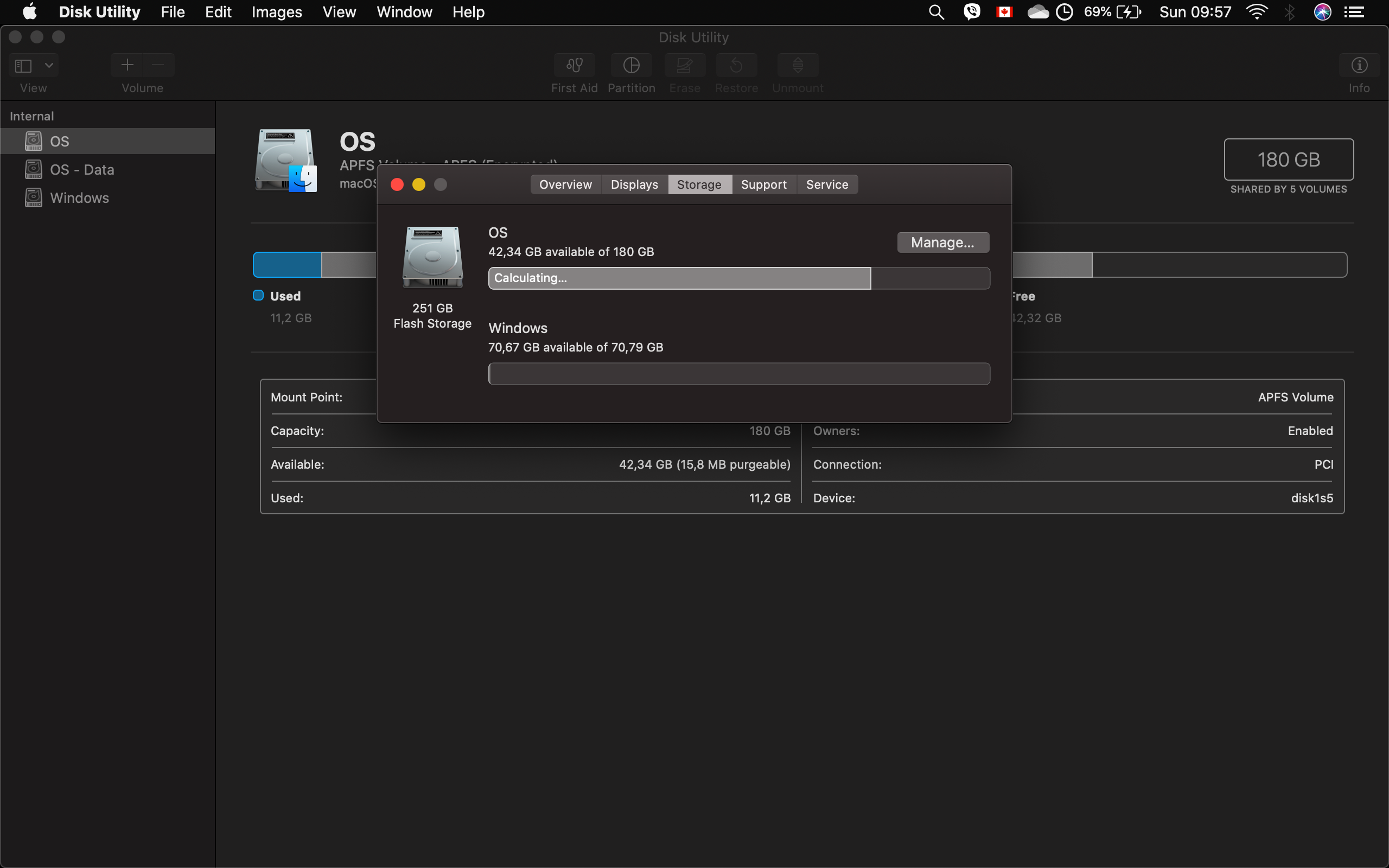The width and height of the screenshot is (1389, 868).
Task: Open Spotlight search from the menu bar
Action: pos(935,11)
